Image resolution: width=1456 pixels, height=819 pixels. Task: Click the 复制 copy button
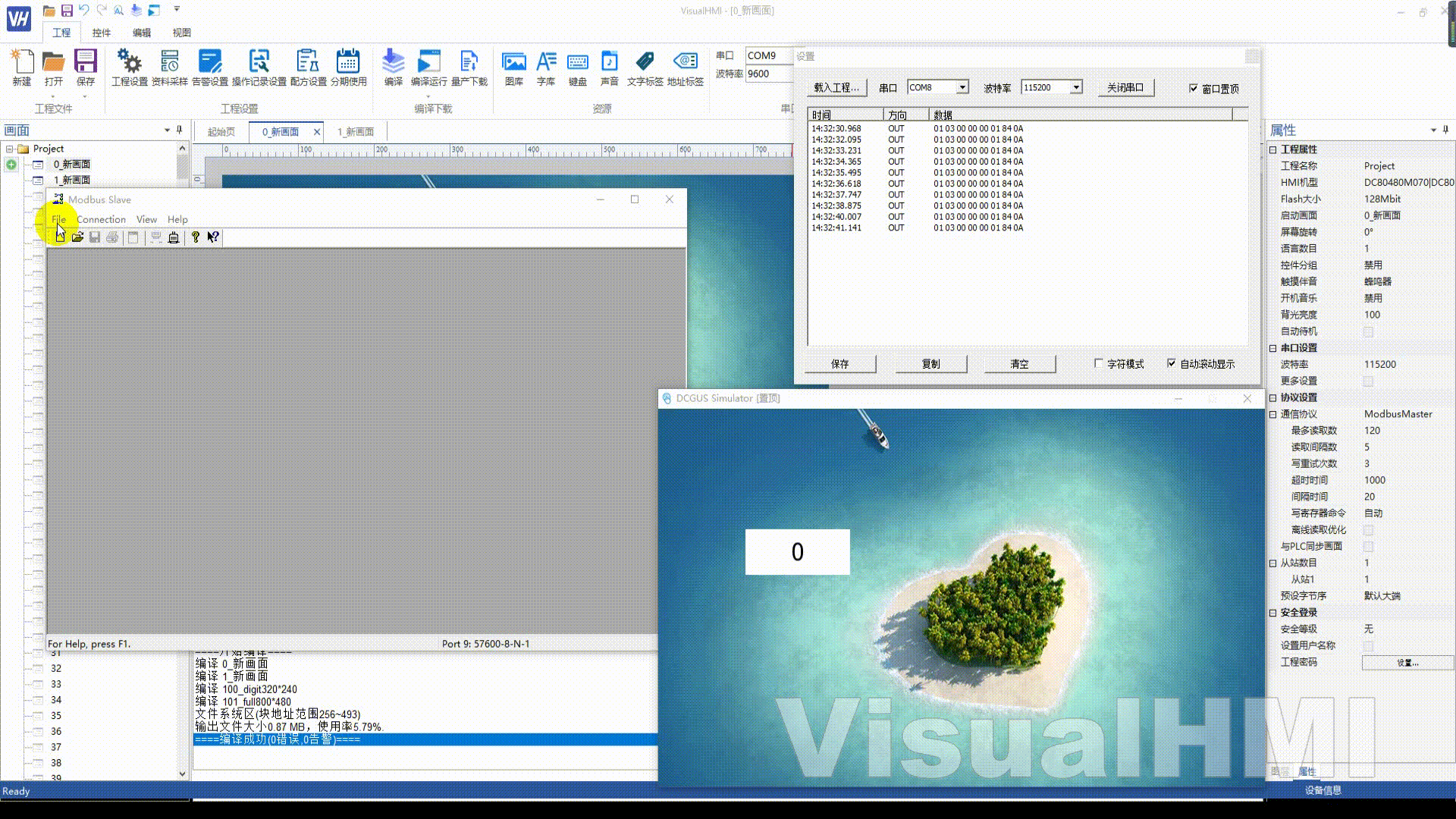pos(931,364)
